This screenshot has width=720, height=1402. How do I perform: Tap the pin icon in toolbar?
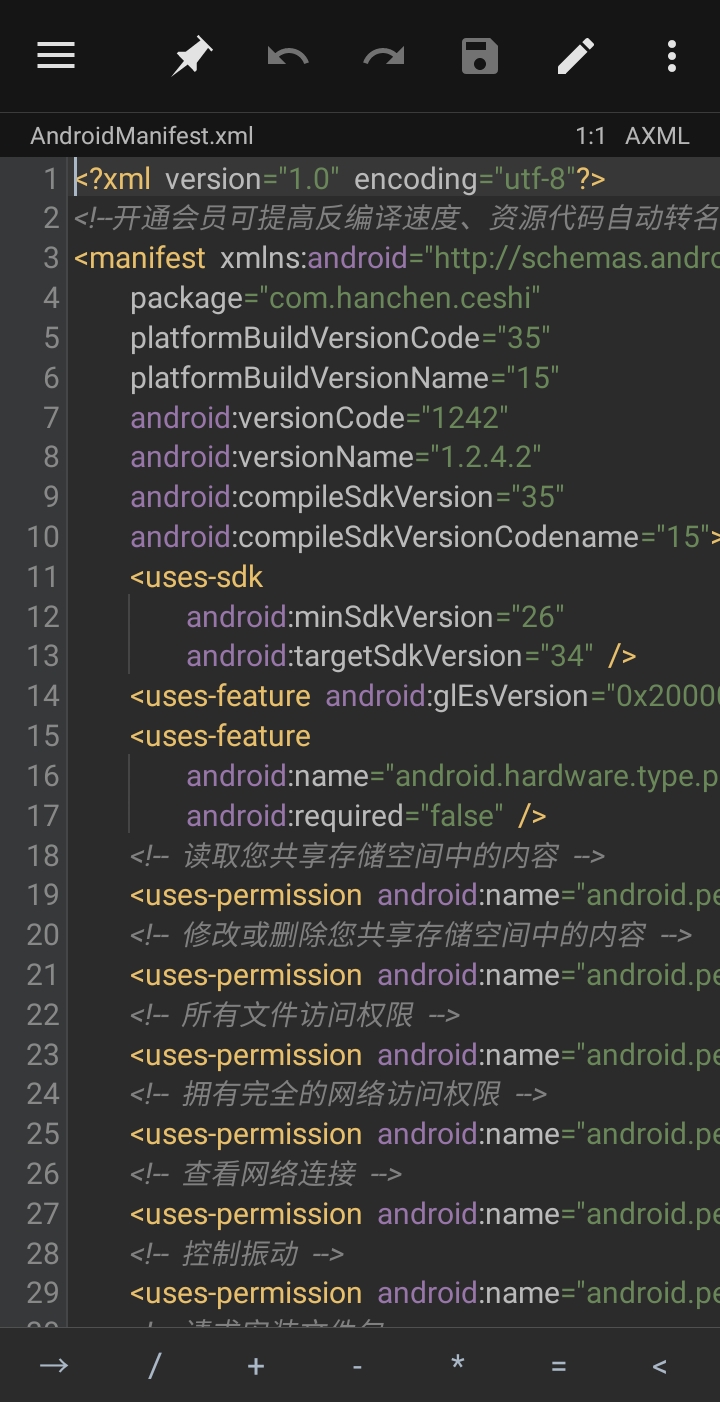[x=191, y=56]
